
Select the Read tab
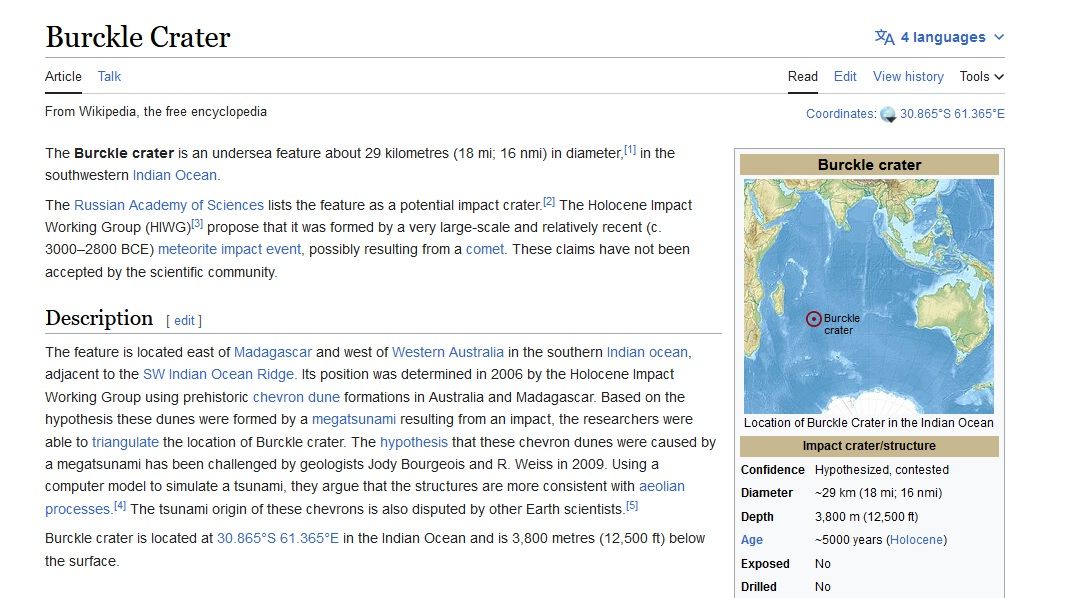coord(803,77)
